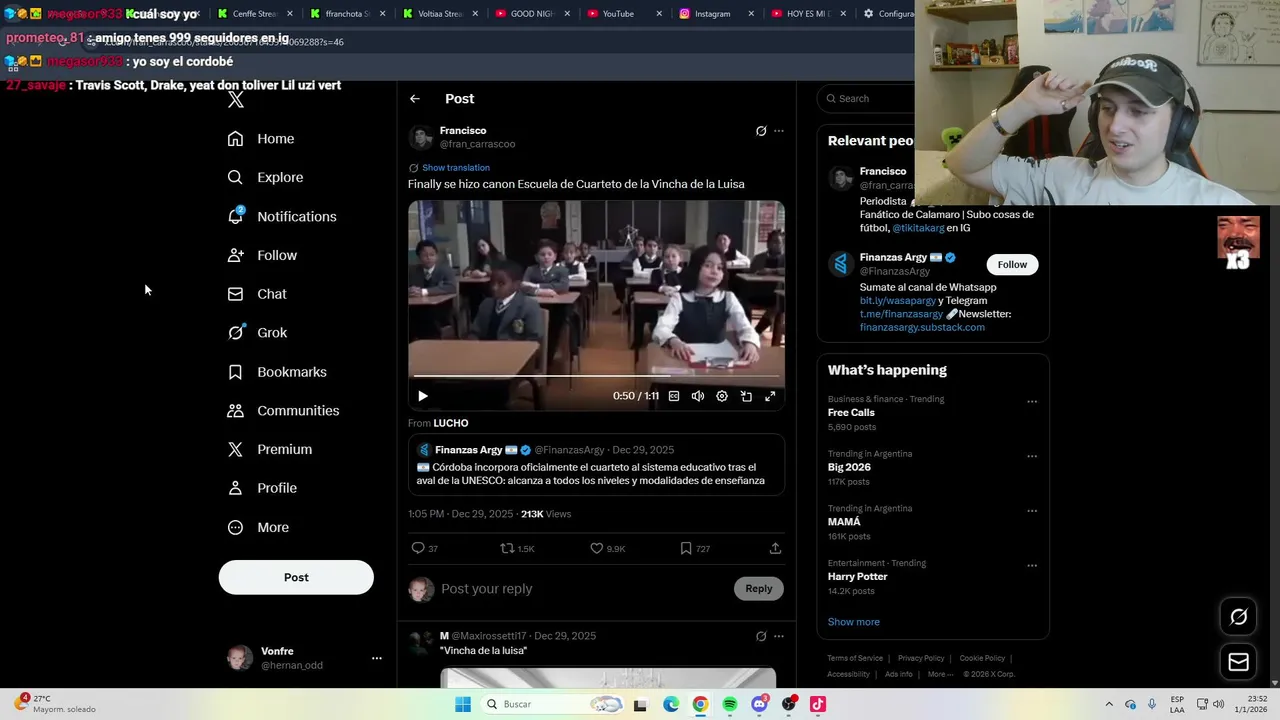1280x720 pixels.
Task: Follow Finanzas Argy
Action: pyautogui.click(x=1012, y=265)
